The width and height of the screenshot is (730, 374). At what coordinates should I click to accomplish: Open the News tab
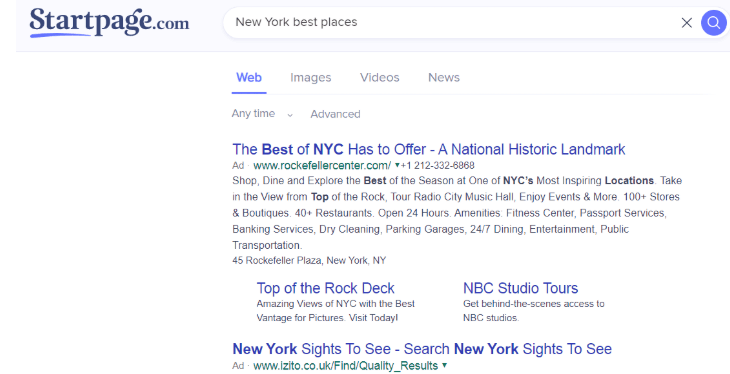[x=444, y=77]
